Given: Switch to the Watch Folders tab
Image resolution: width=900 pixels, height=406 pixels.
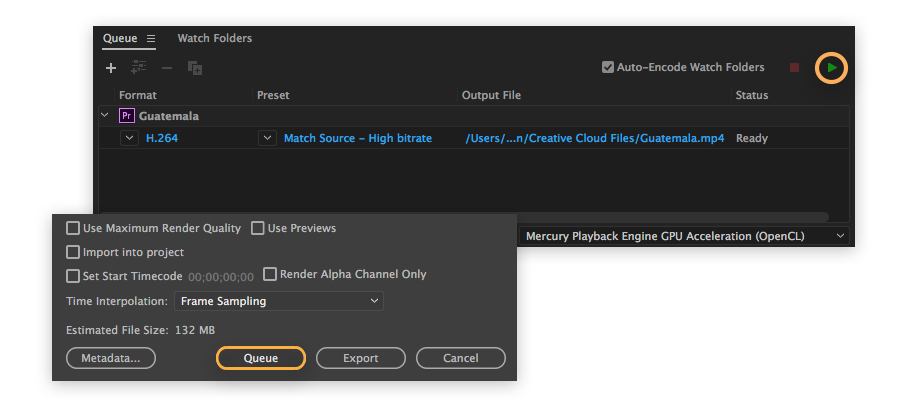Looking at the screenshot, I should pos(215,39).
